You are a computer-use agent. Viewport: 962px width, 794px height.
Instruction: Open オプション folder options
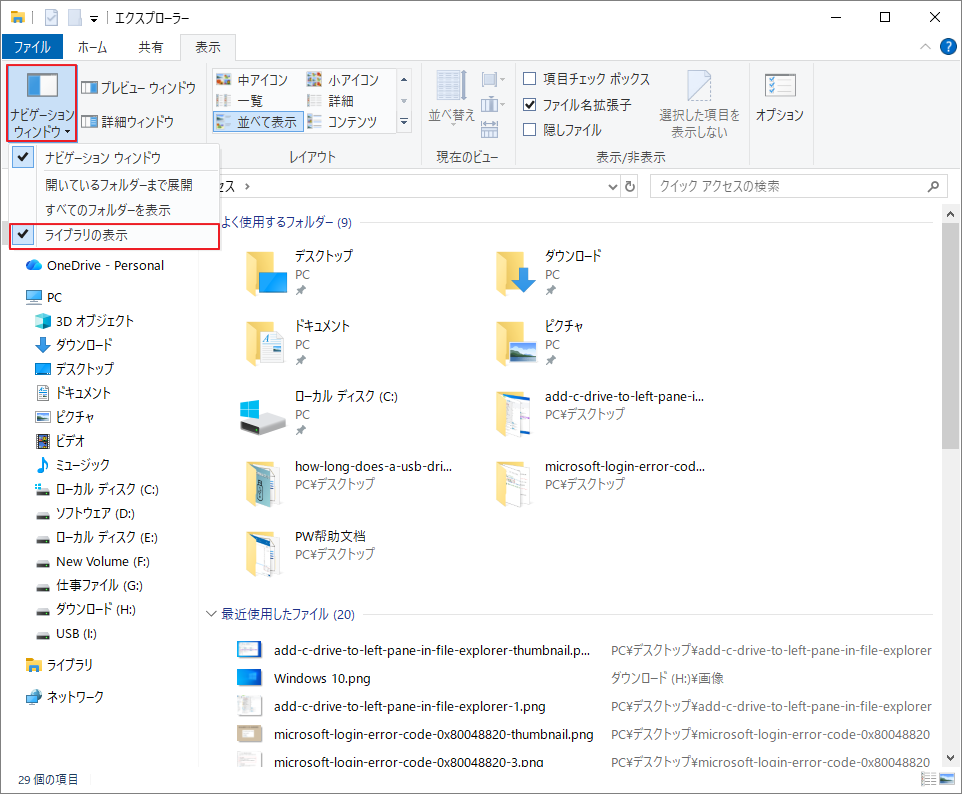pyautogui.click(x=780, y=97)
